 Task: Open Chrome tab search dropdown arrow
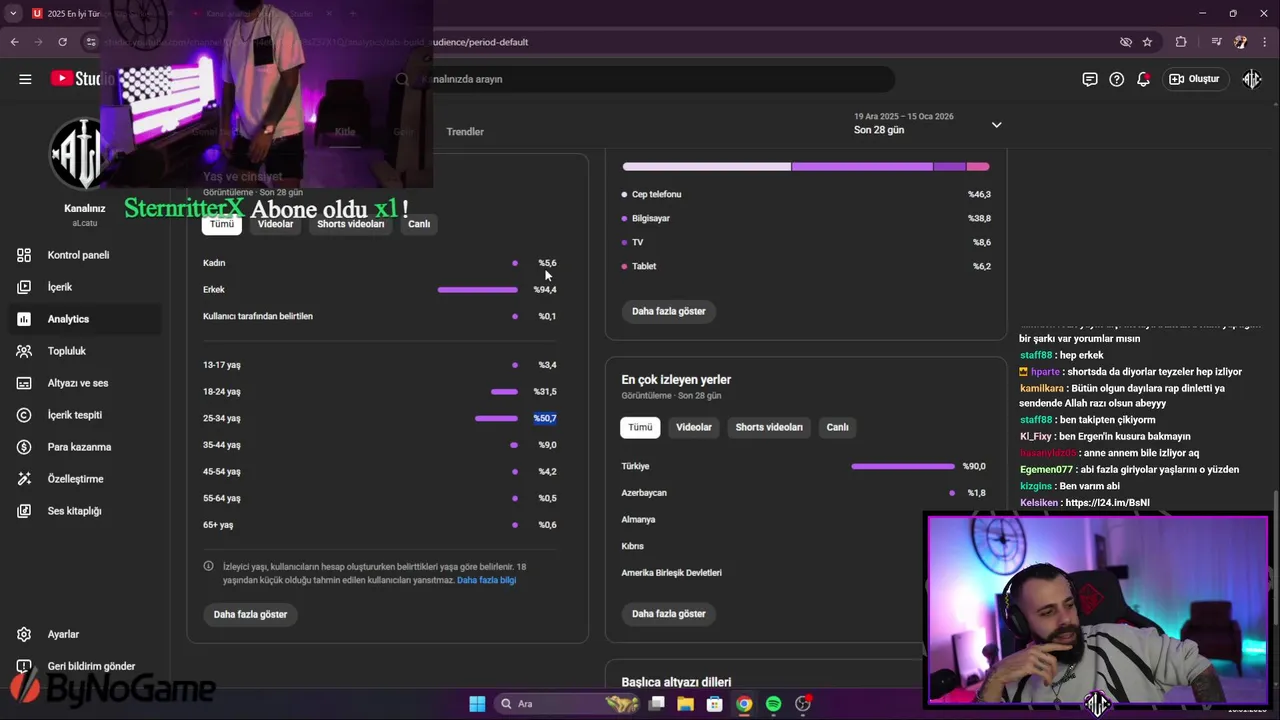(13, 13)
